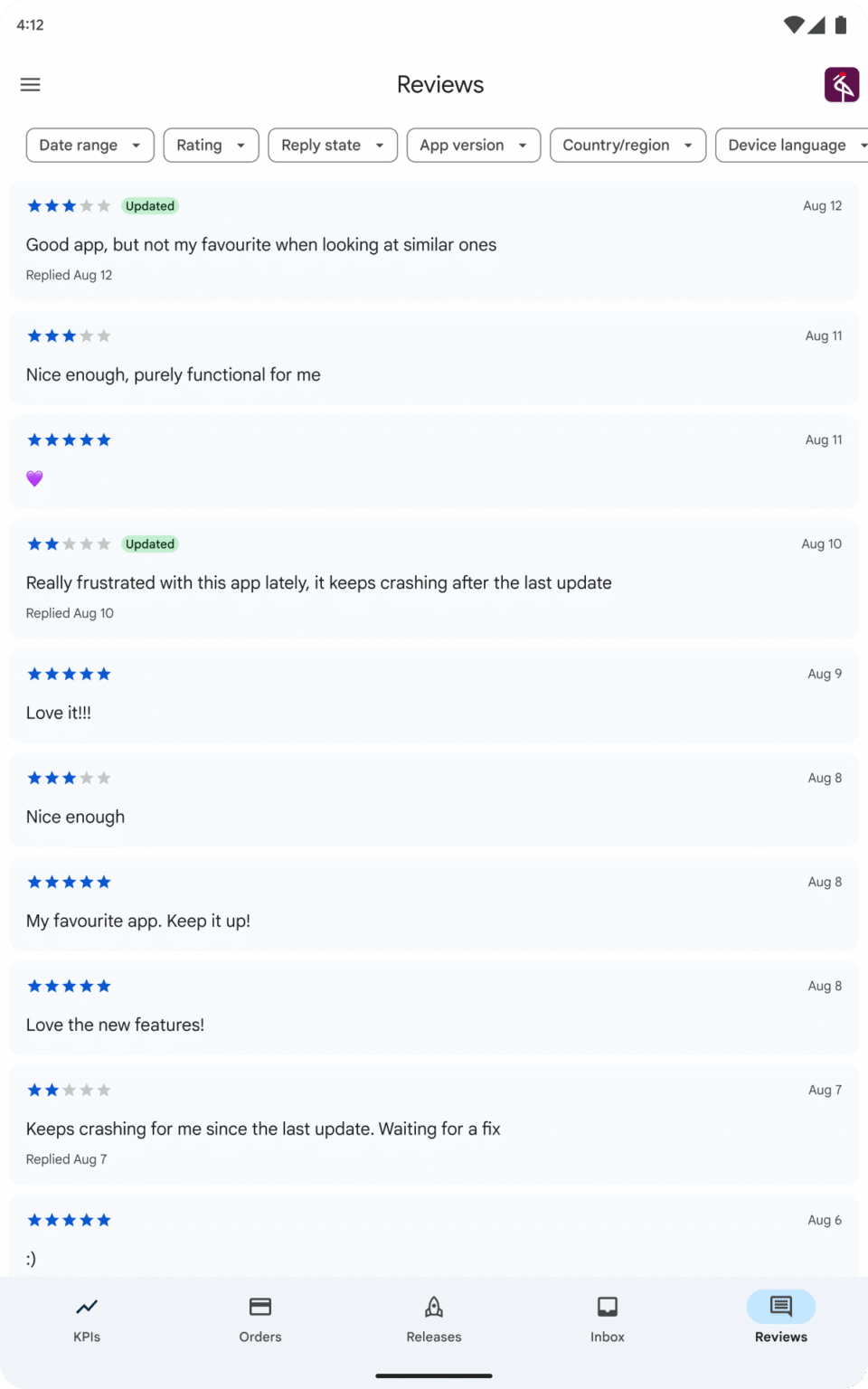868x1389 pixels.
Task: Choose the Country/region filter
Action: point(627,145)
